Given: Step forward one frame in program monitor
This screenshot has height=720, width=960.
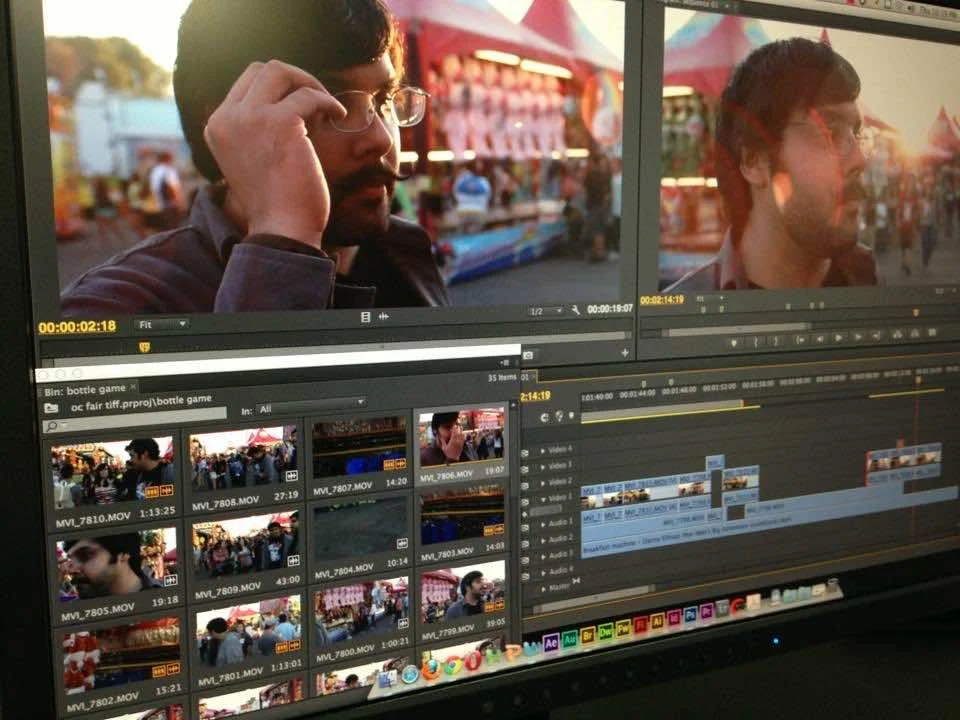Looking at the screenshot, I should [x=858, y=337].
